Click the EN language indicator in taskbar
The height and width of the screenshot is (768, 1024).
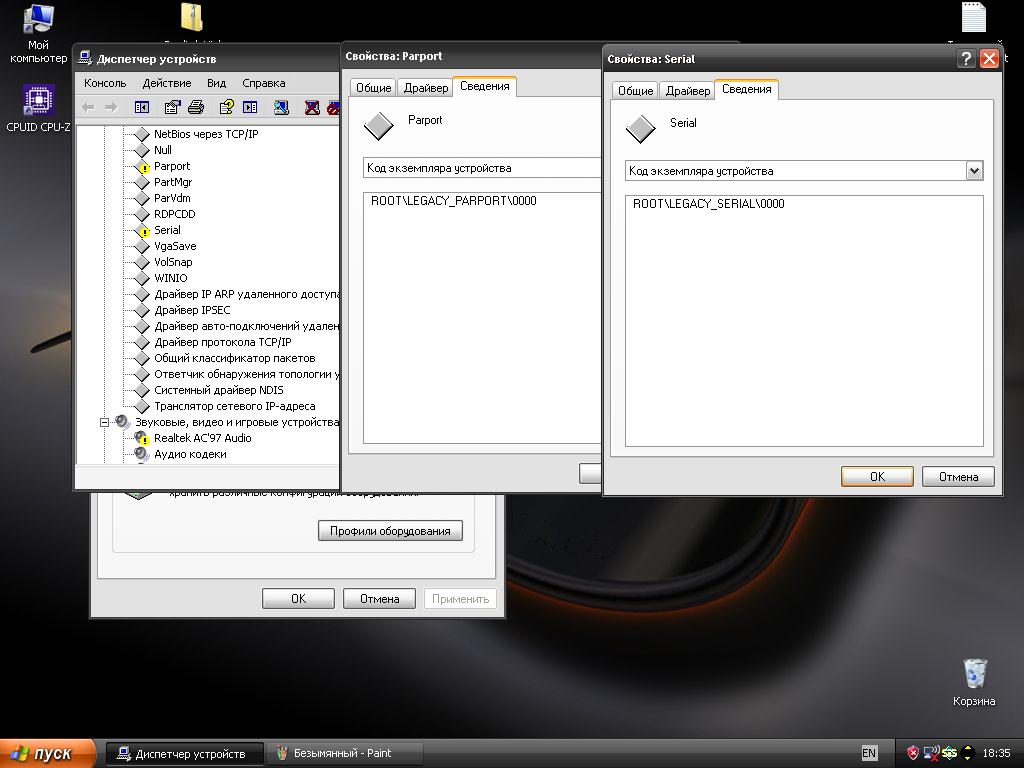(x=869, y=753)
